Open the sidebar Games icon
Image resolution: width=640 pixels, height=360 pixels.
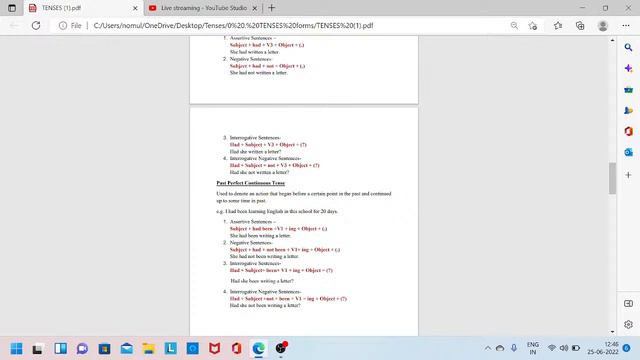[x=628, y=110]
